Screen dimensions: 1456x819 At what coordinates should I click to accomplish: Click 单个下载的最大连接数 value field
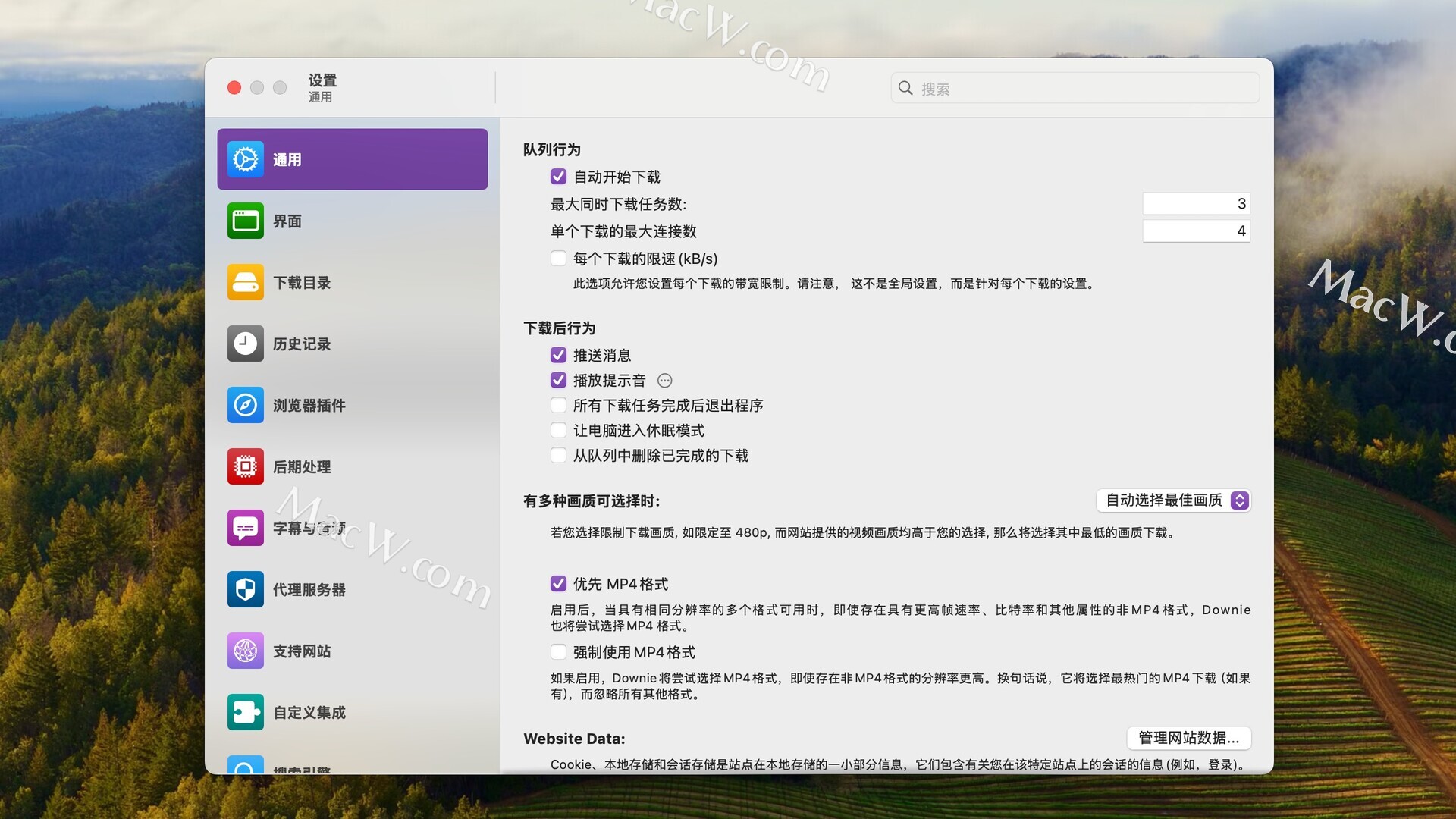1196,231
